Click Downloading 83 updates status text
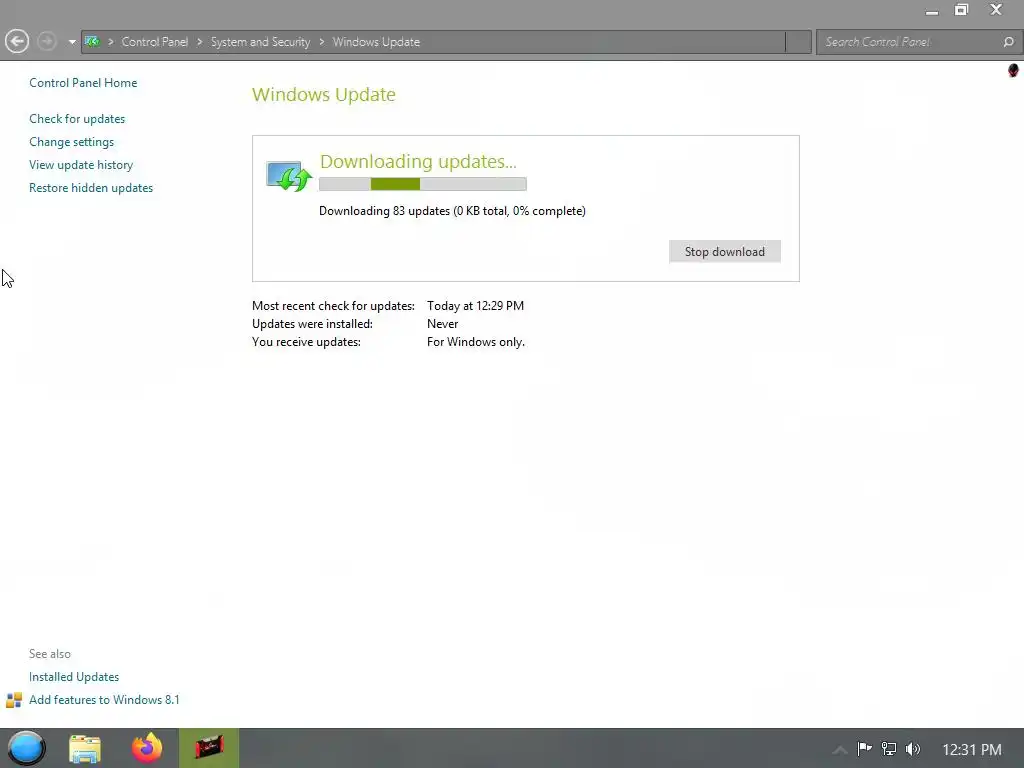 pos(452,211)
